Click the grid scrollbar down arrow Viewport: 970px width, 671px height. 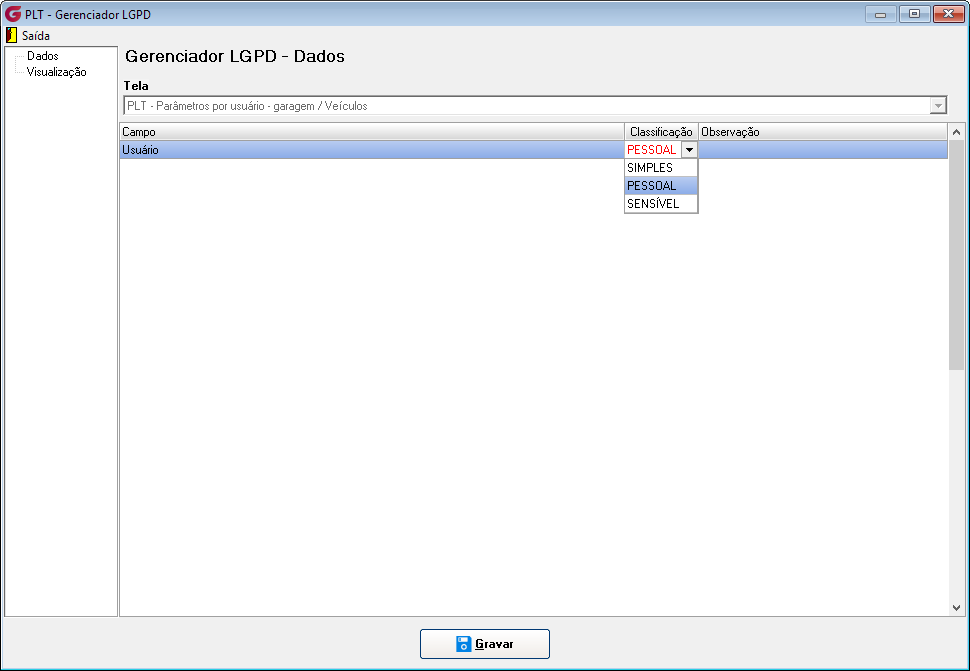tap(956, 608)
